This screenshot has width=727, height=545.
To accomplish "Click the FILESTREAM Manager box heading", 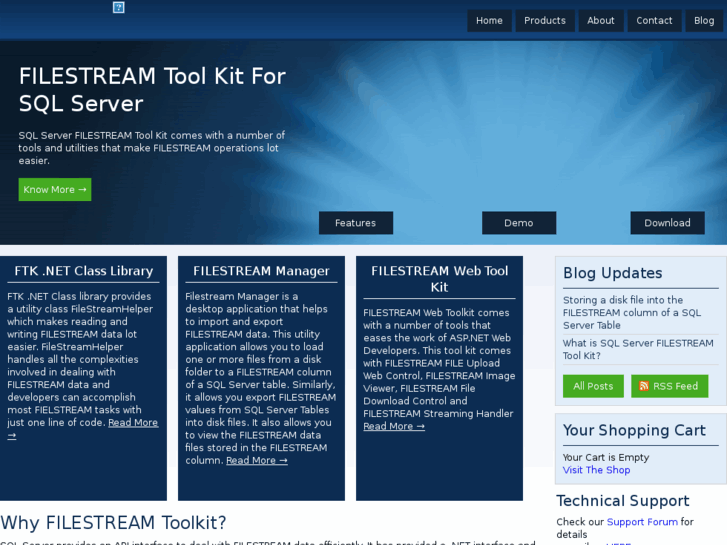I will [x=261, y=271].
